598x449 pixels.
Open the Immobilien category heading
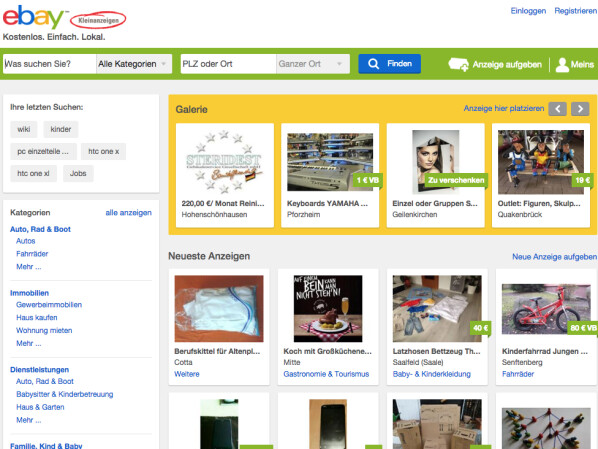[x=29, y=293]
